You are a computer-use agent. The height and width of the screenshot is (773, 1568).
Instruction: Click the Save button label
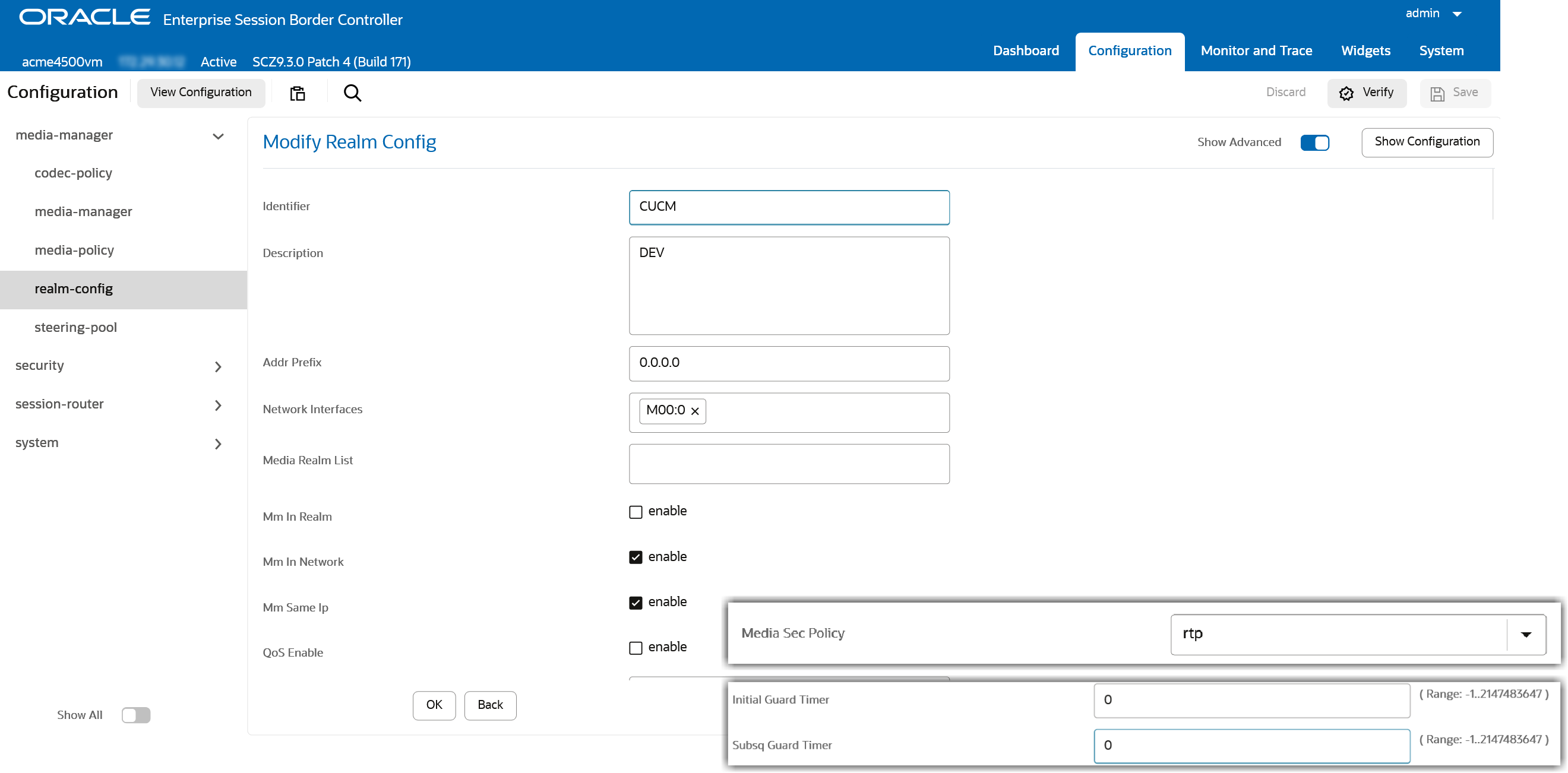[x=1465, y=93]
